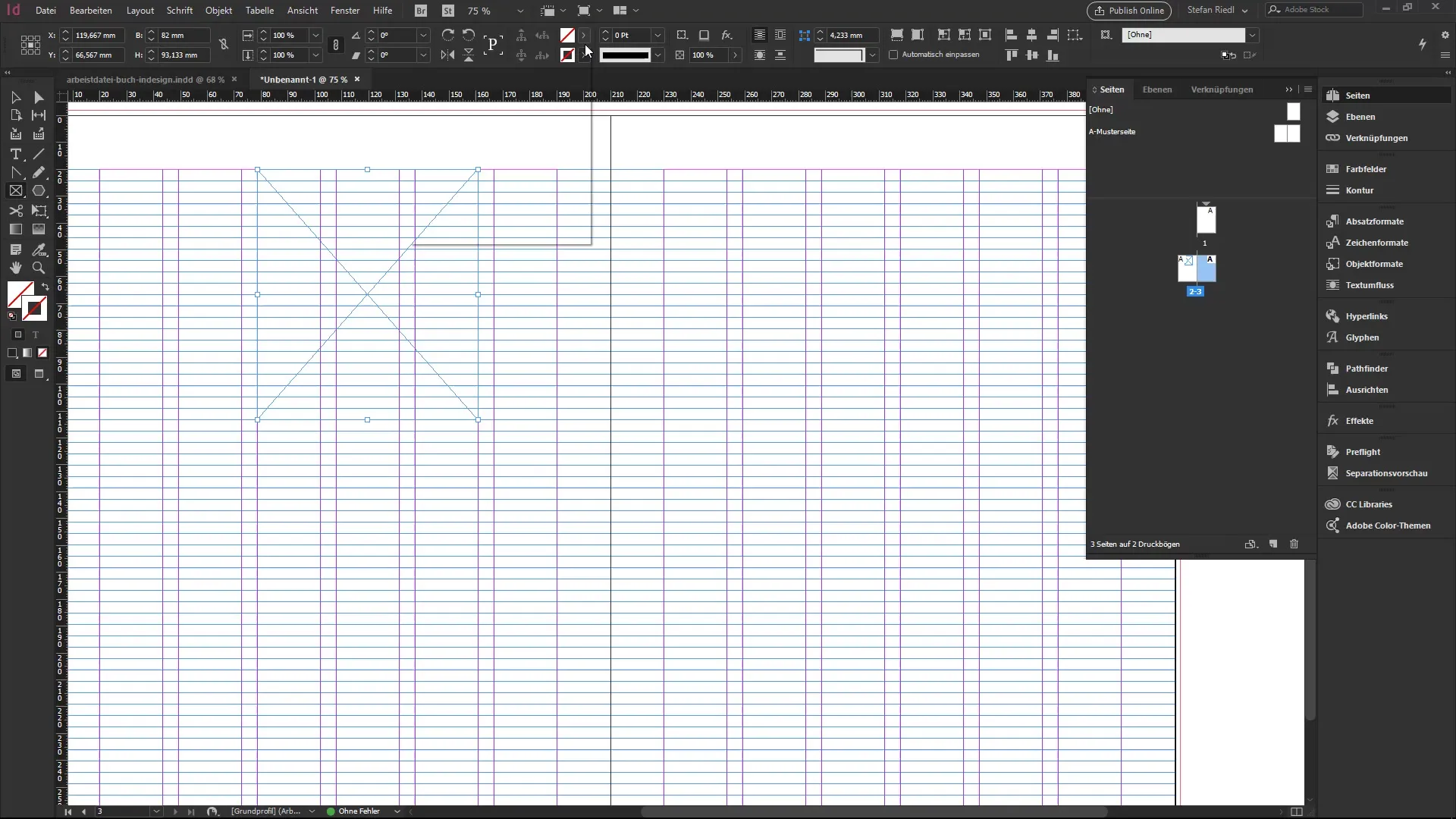This screenshot has height=819, width=1456.
Task: Open object style [Ohne] dropdown
Action: (1253, 35)
